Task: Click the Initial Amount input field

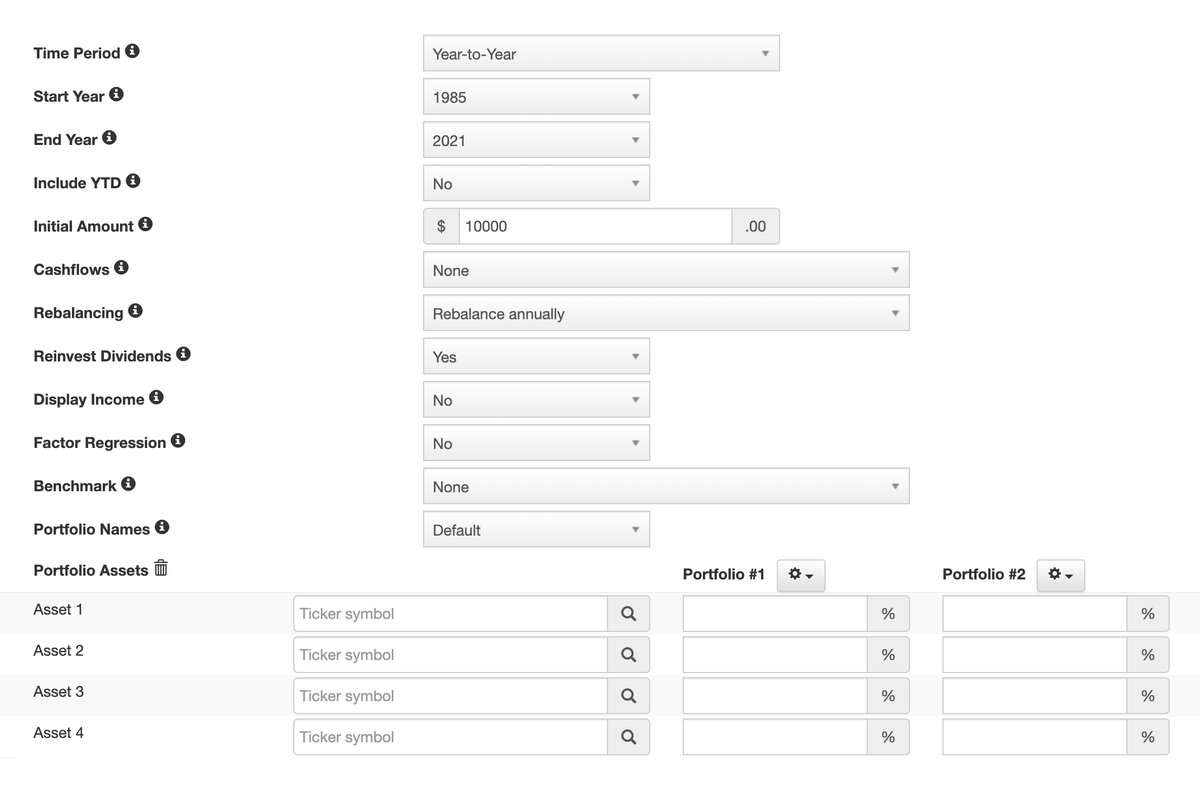Action: pyautogui.click(x=595, y=227)
